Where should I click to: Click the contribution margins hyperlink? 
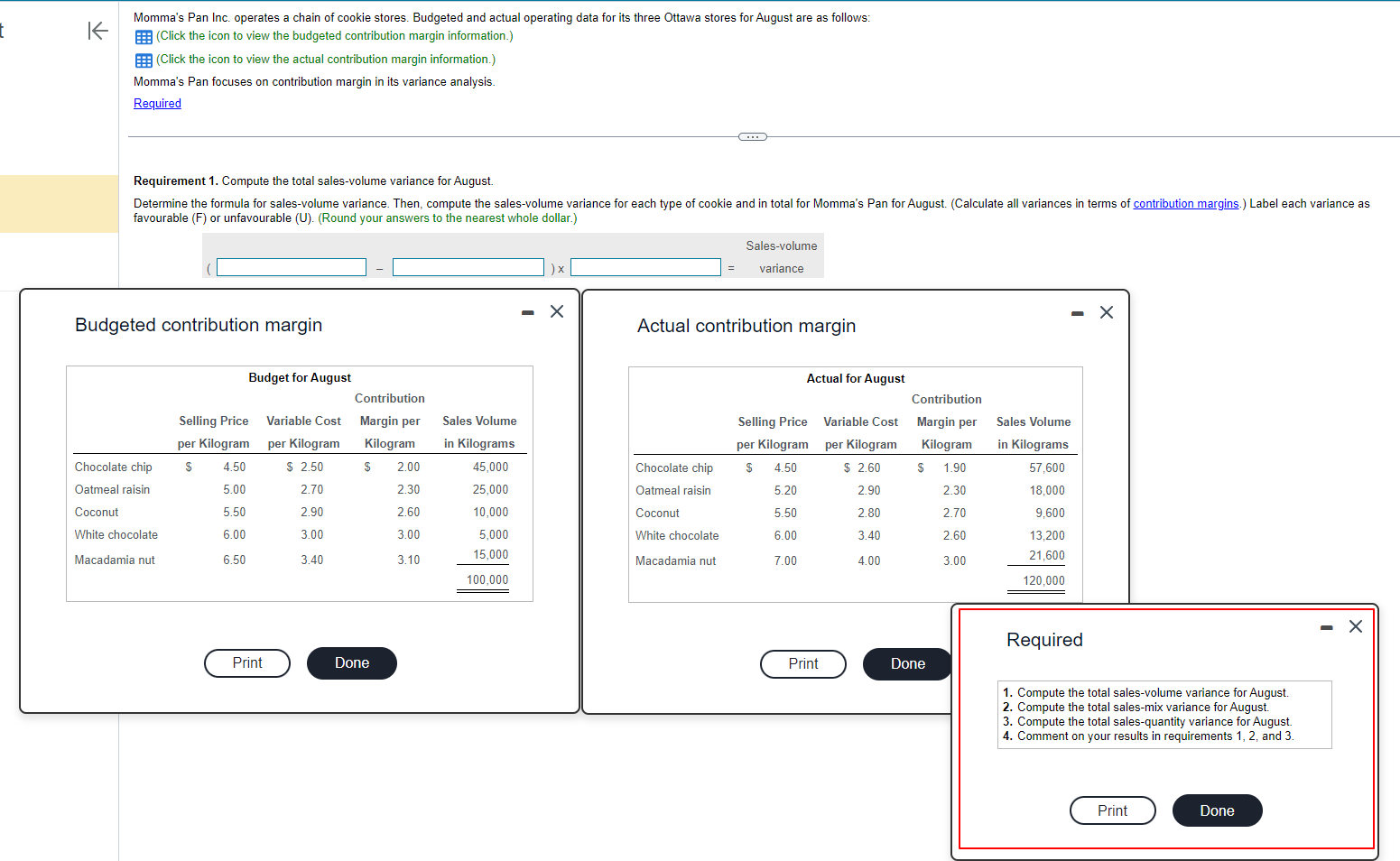click(1185, 204)
